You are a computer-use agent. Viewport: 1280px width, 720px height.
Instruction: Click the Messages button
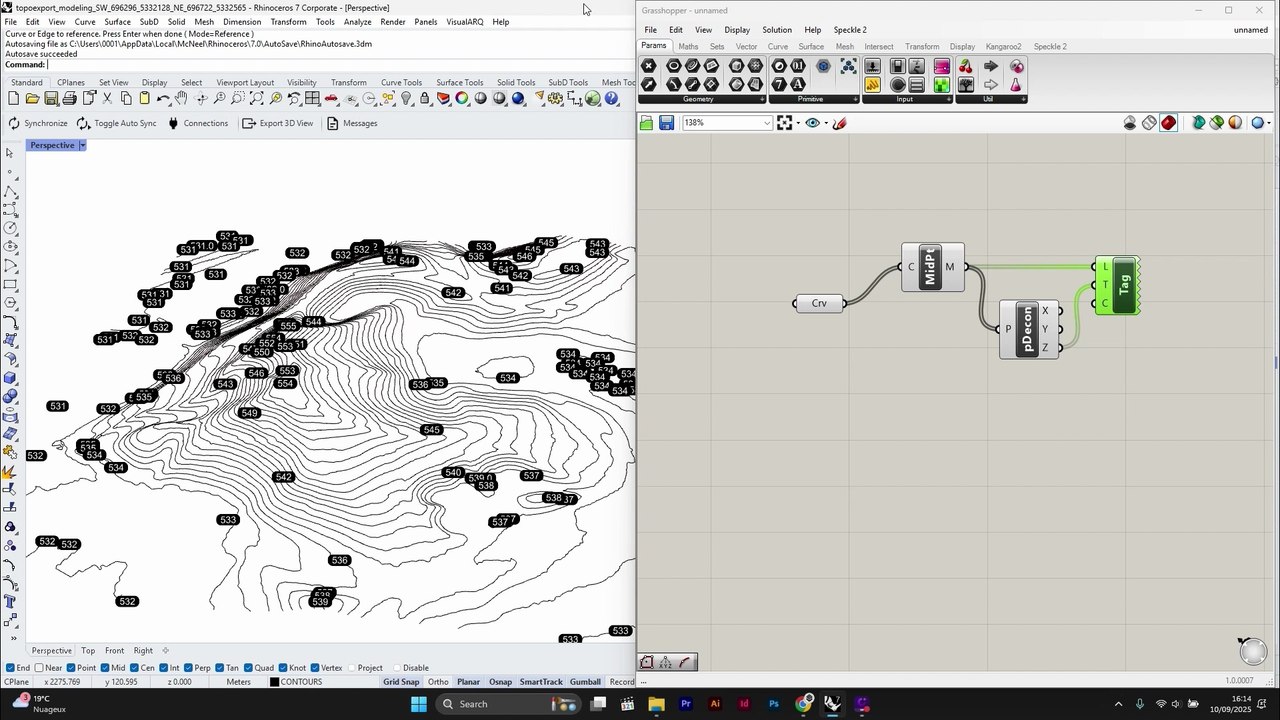point(351,123)
